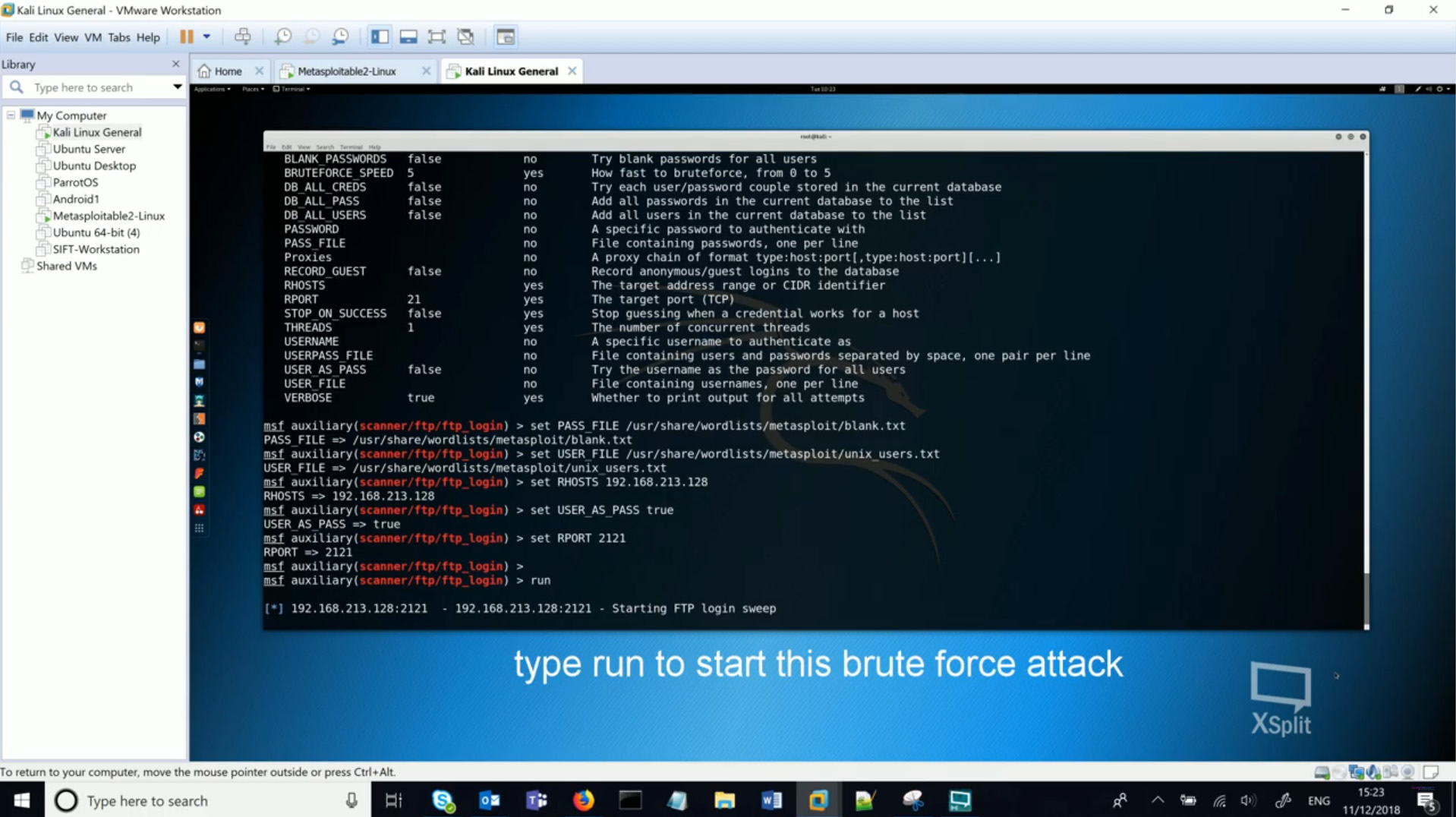Send Ctrl+Alt+Del to the guest machine

click(x=243, y=36)
